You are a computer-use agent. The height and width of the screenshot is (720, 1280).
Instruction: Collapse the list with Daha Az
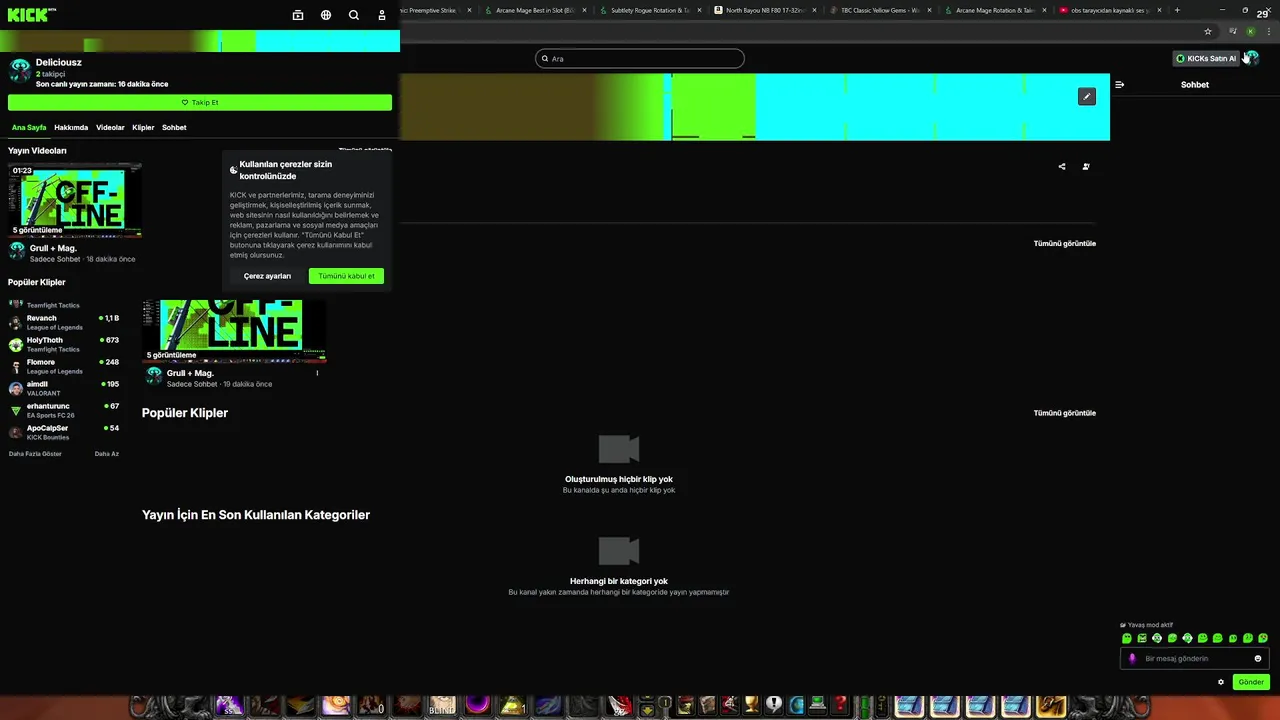pyautogui.click(x=107, y=453)
